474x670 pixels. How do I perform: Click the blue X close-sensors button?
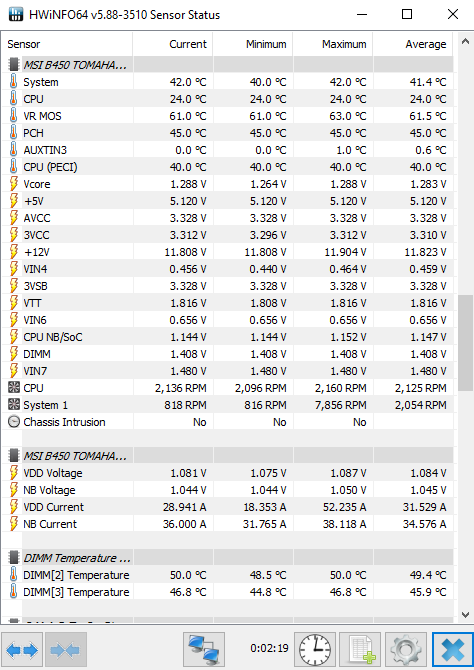(452, 649)
